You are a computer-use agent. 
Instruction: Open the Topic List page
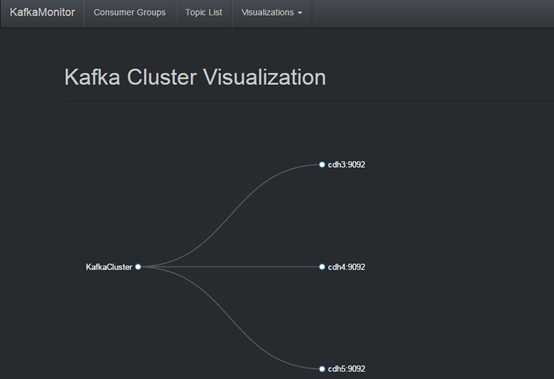[x=204, y=12]
